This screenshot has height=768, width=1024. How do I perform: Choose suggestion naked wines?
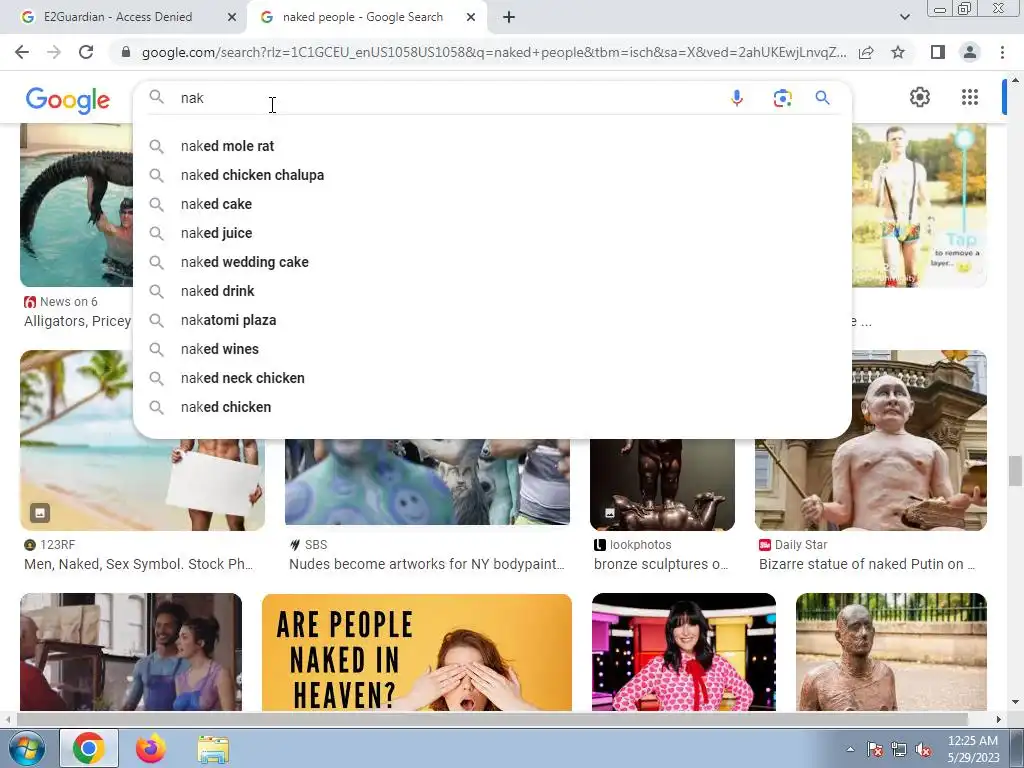[x=492, y=349]
